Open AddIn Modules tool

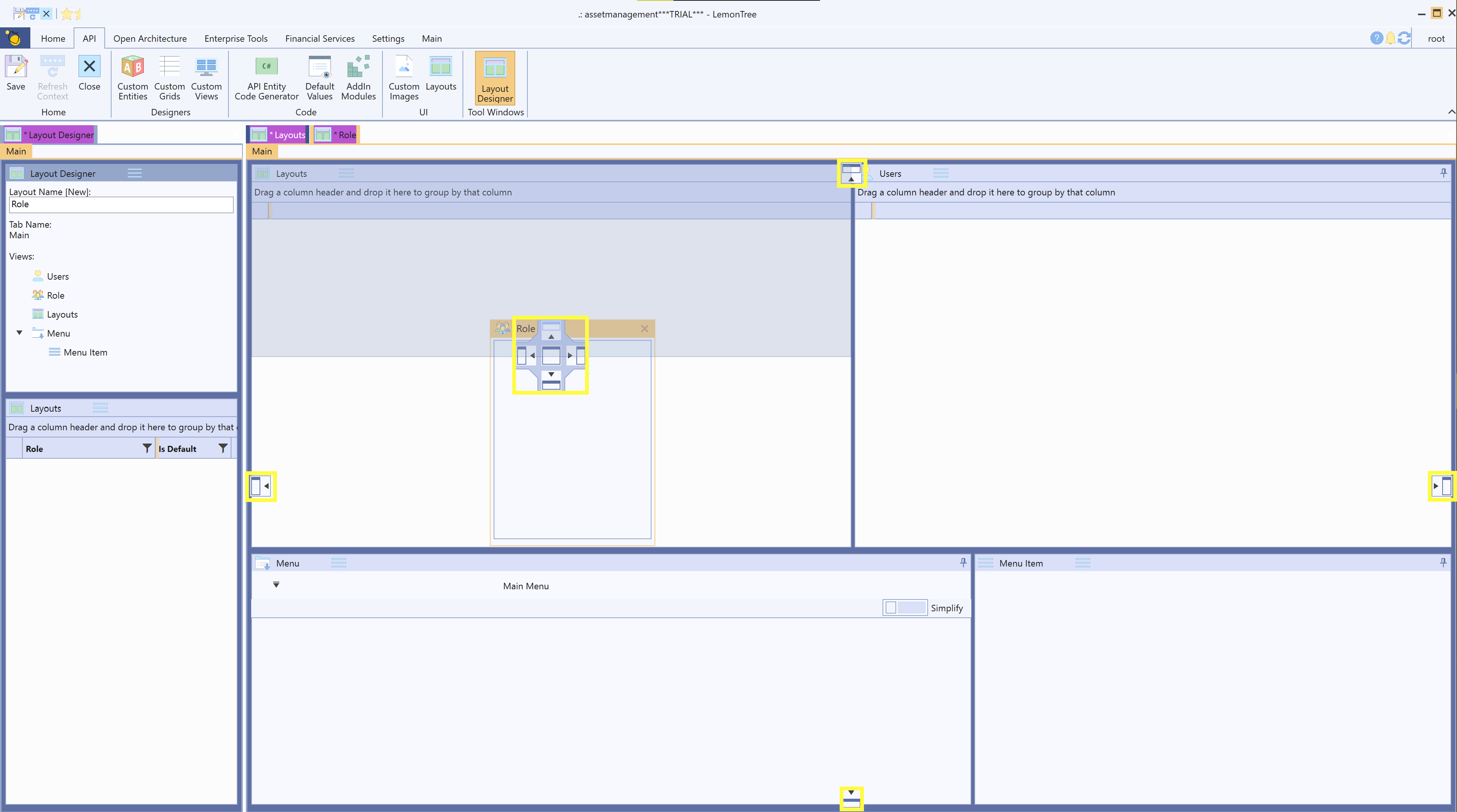click(358, 67)
